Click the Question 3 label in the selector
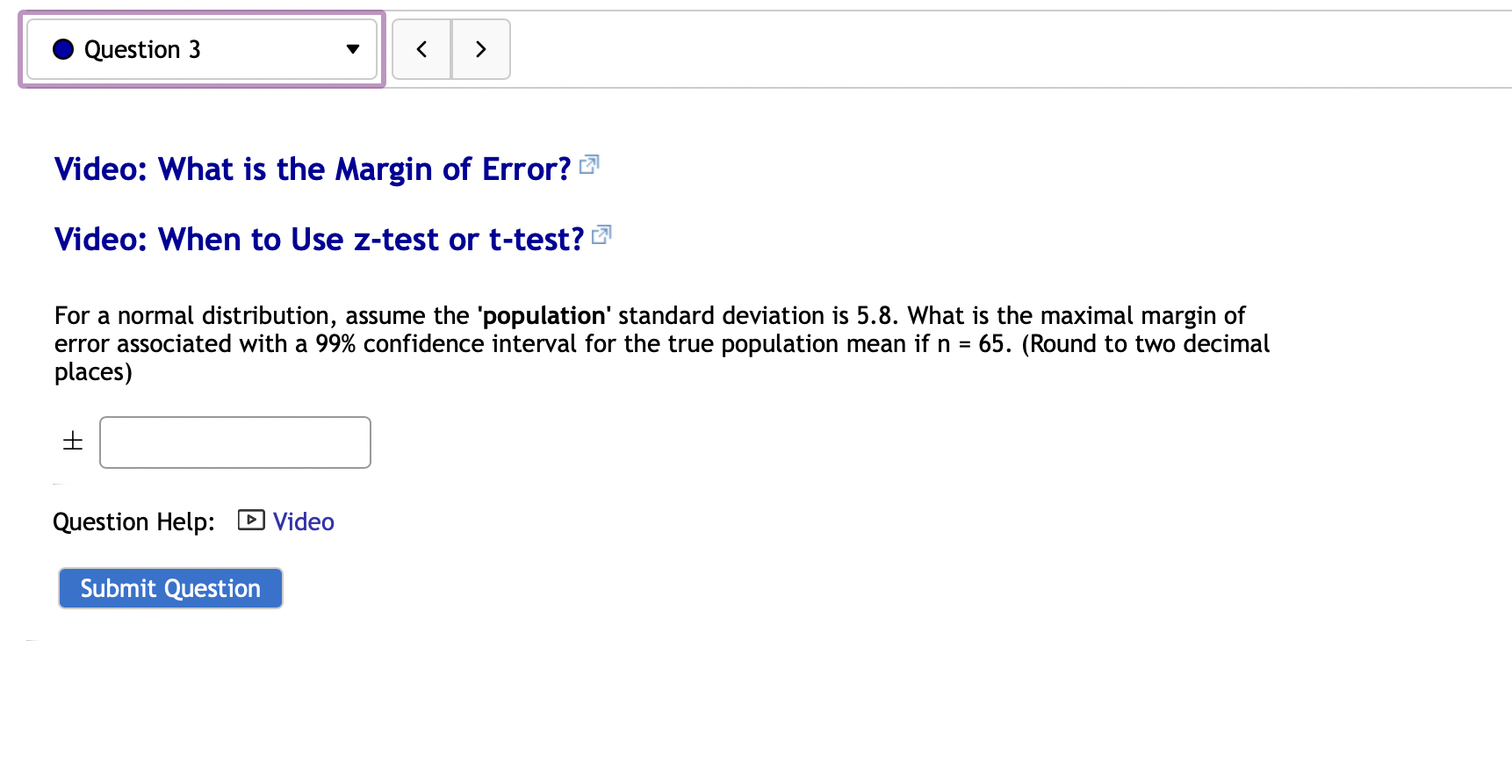The image size is (1512, 784). pyautogui.click(x=141, y=49)
